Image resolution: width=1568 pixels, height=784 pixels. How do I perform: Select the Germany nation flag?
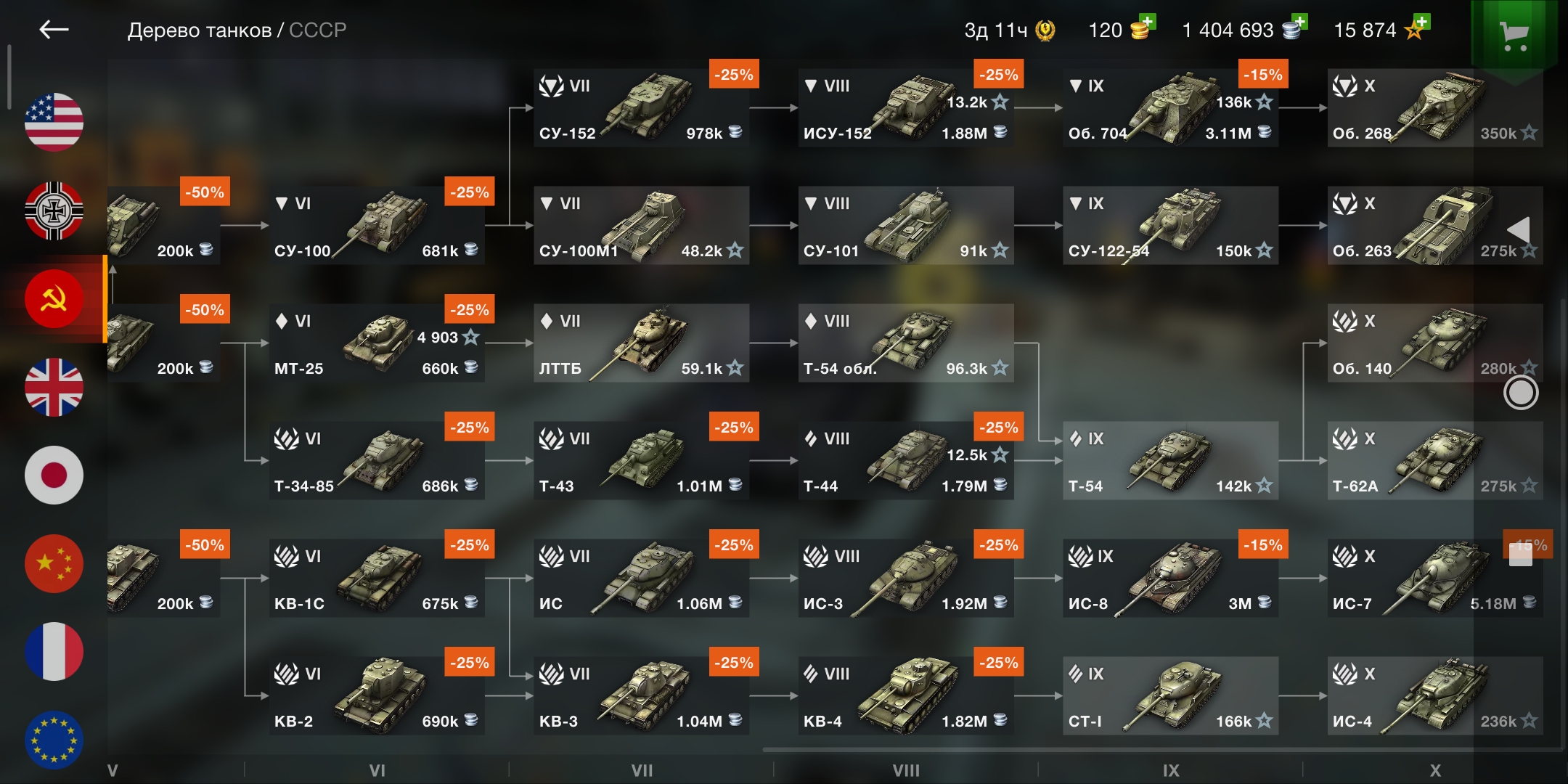54,211
